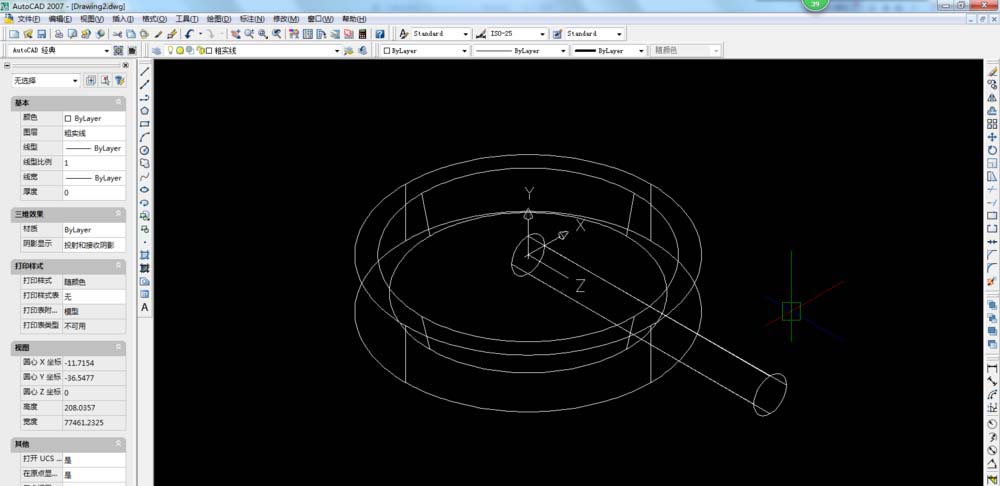Select the Rectangle draw tool

[145, 124]
